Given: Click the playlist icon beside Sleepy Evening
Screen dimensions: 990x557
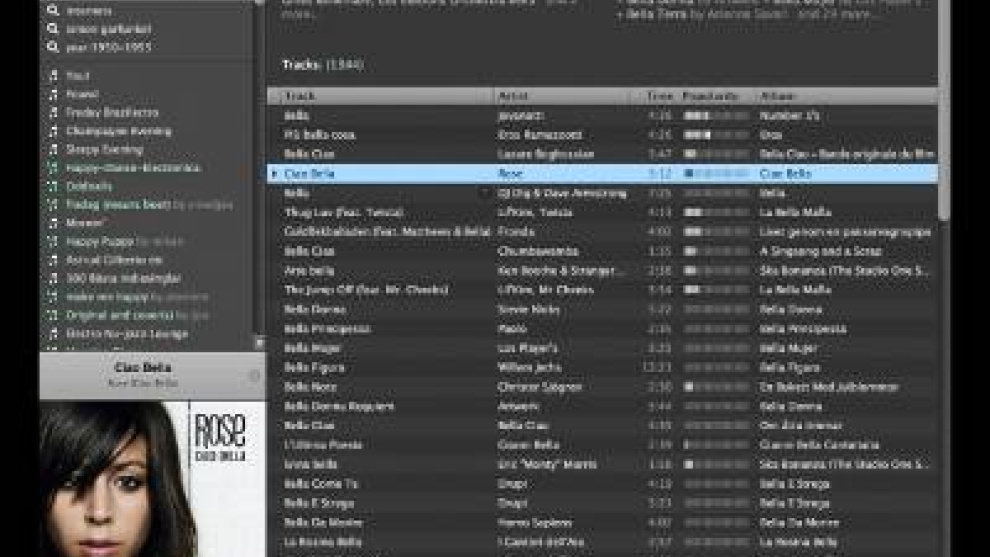Looking at the screenshot, I should (x=54, y=150).
